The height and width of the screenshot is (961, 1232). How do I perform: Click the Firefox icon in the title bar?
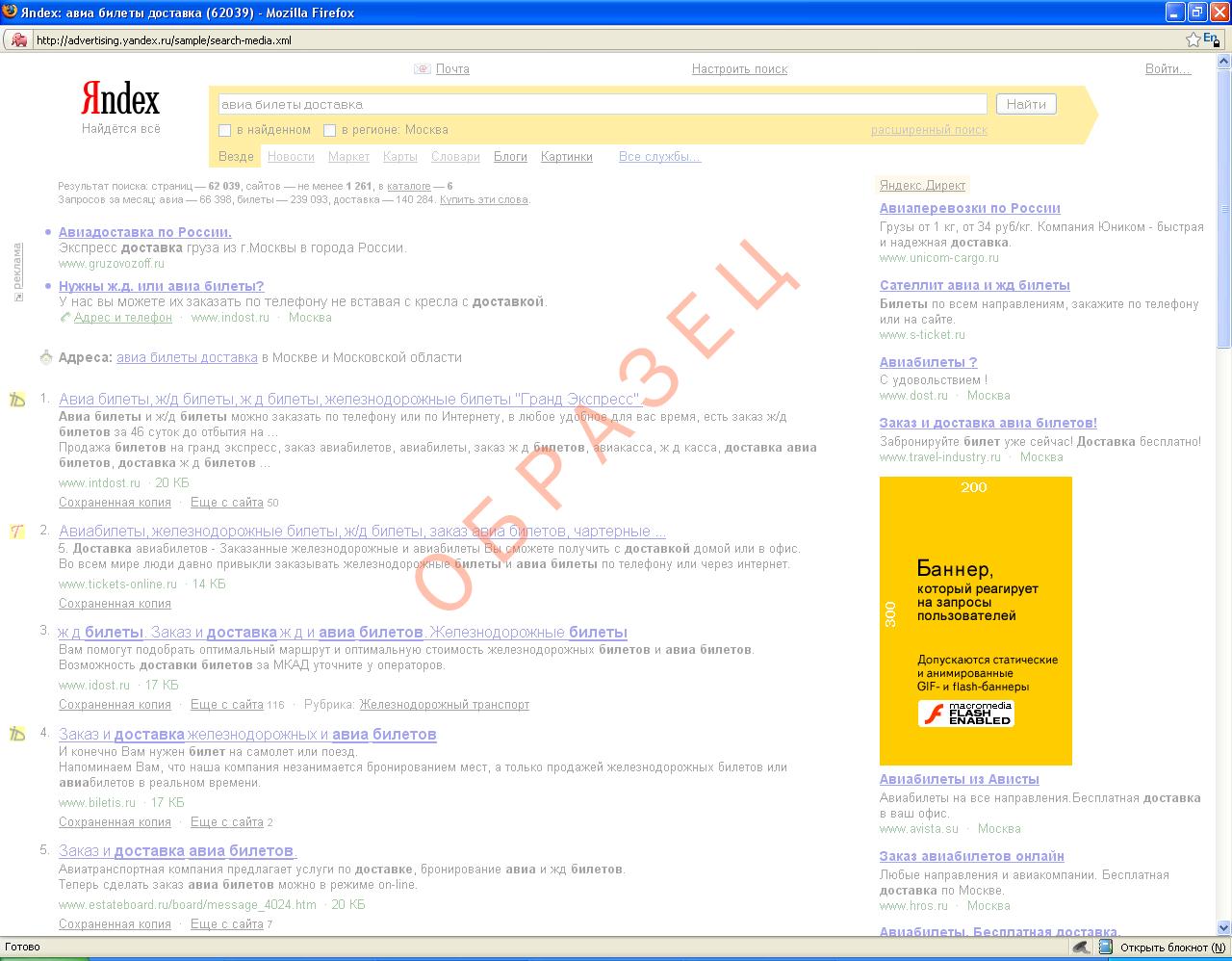(x=10, y=12)
